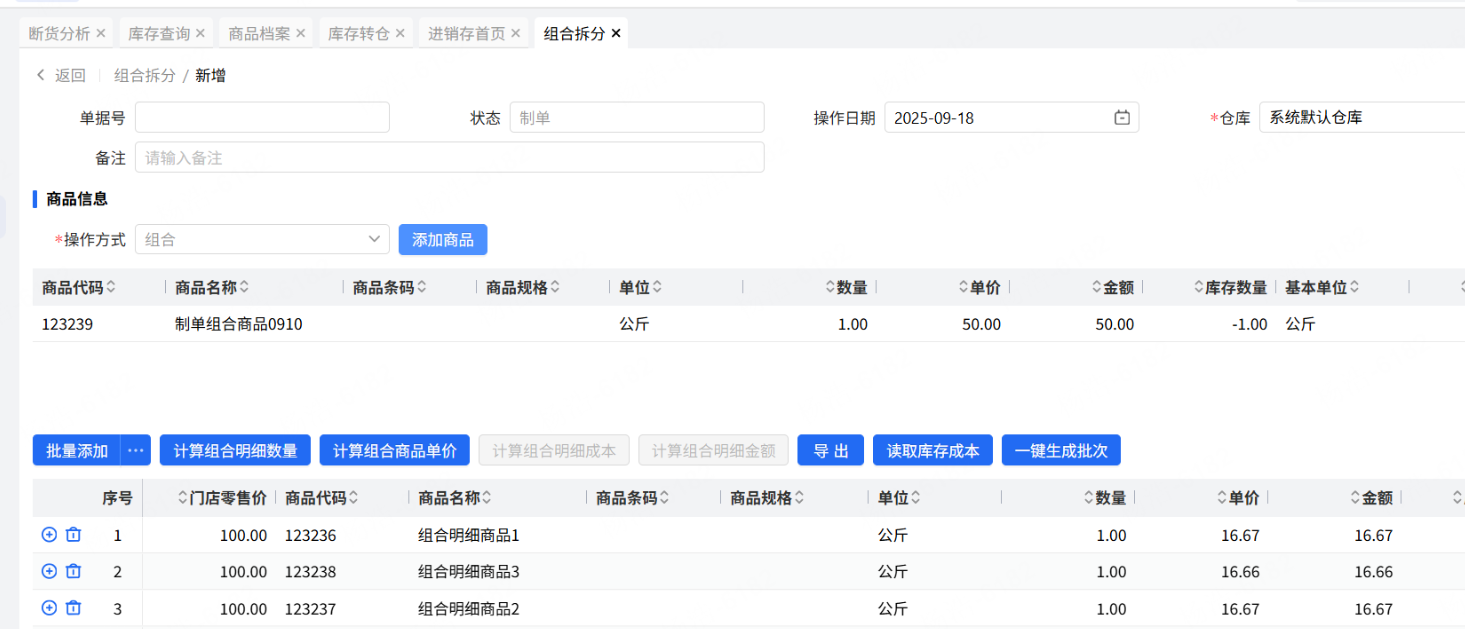Screen dimensions: 1465x629
Task: Click the 状态 field showing 制单
Action: coord(637,117)
